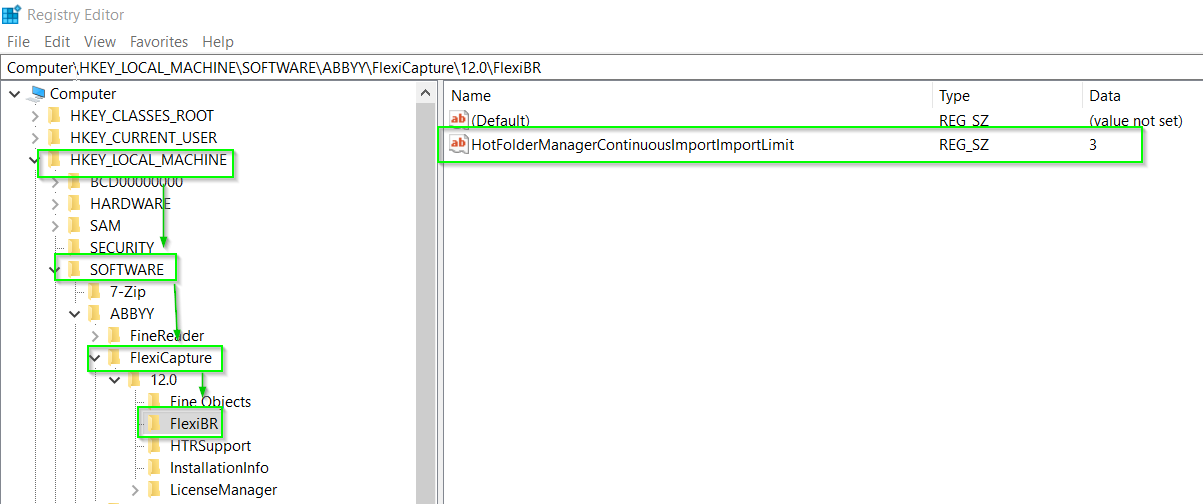Expand the LicenseManager key

pyautogui.click(x=135, y=490)
